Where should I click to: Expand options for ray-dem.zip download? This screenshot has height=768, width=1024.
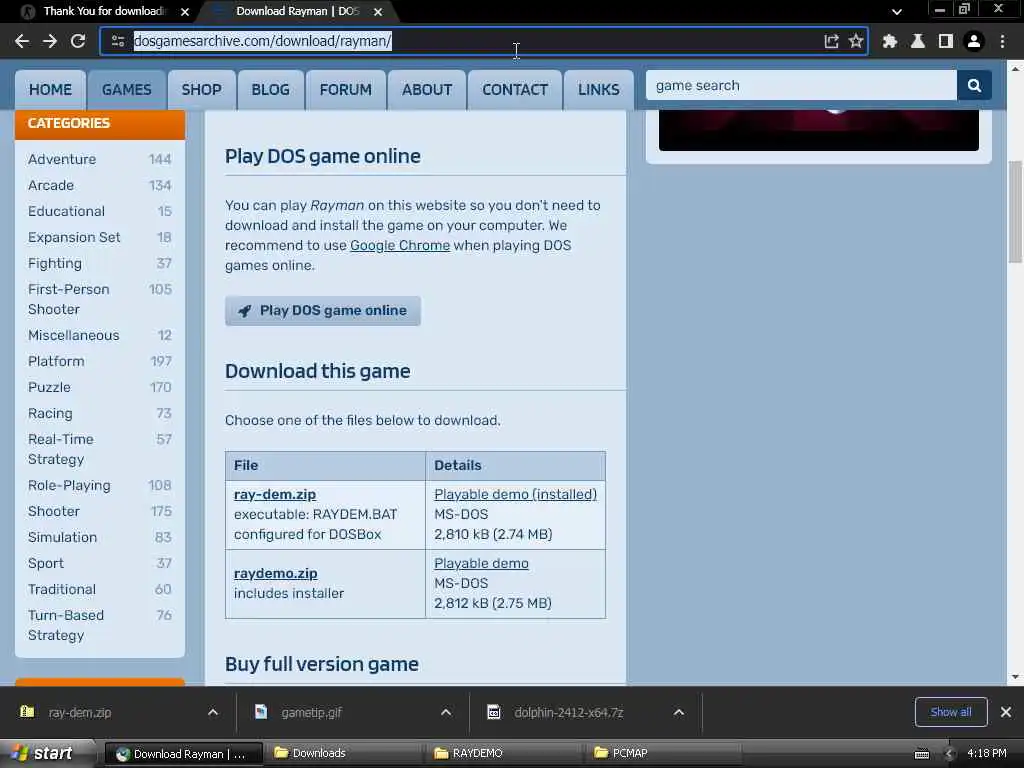(x=213, y=712)
